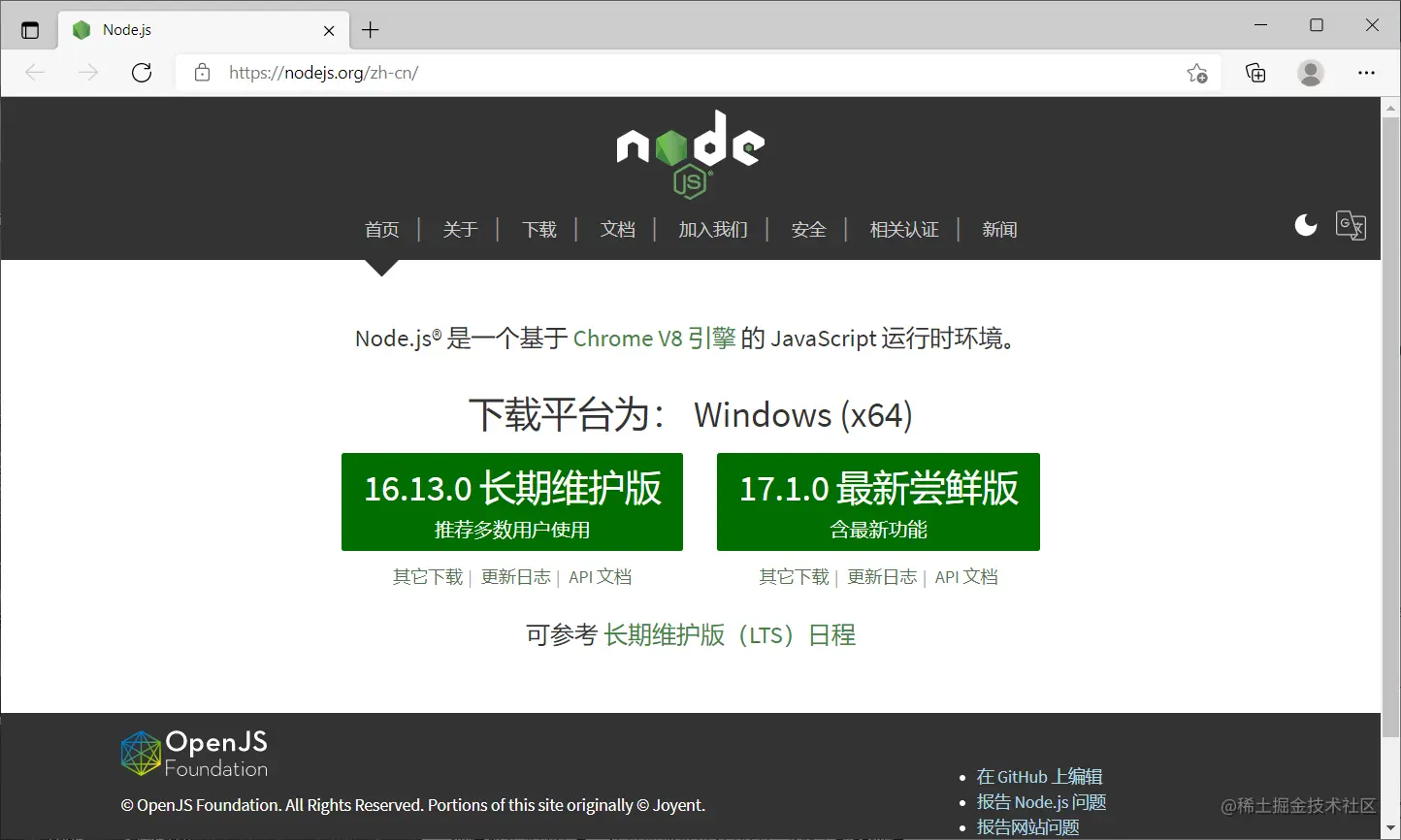Open the 下载 navigation item
Screen dimensions: 1401x840
tap(539, 230)
